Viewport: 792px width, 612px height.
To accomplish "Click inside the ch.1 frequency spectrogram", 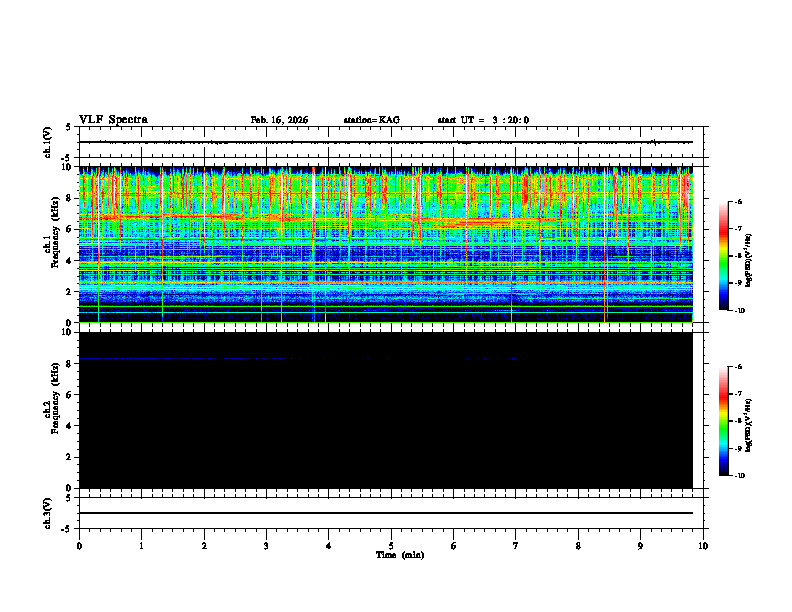I will pos(385,244).
